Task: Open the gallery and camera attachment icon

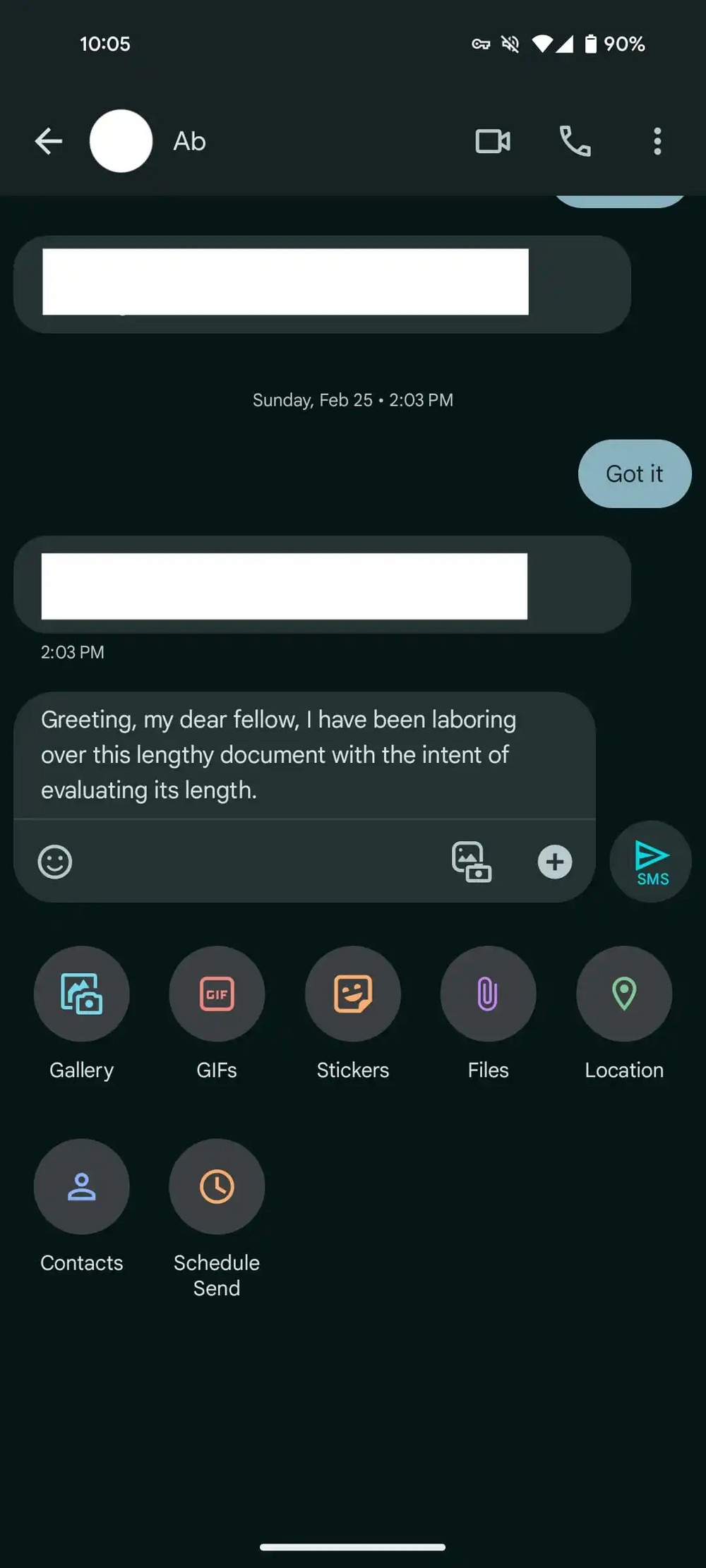Action: (472, 862)
